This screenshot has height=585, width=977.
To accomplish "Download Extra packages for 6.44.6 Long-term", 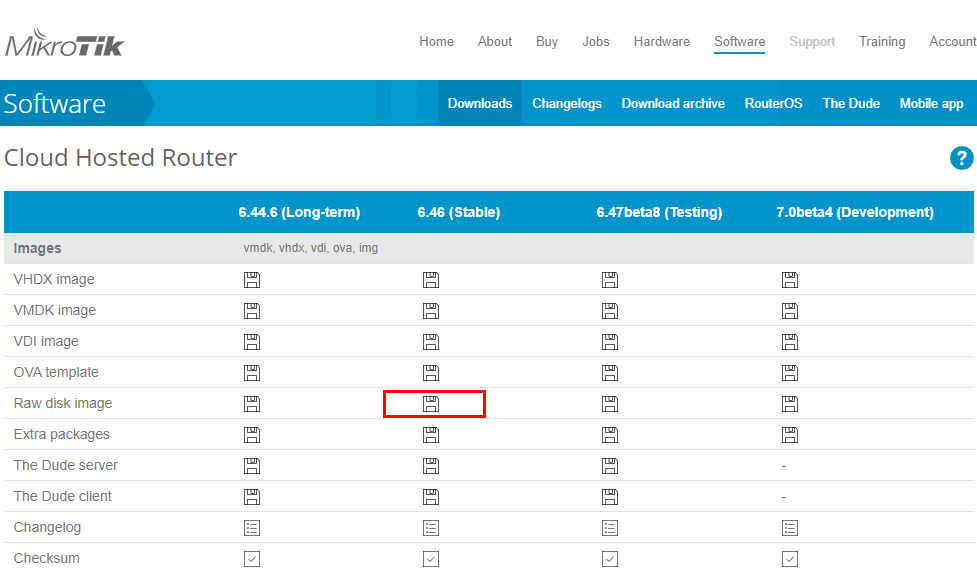I will pos(252,435).
